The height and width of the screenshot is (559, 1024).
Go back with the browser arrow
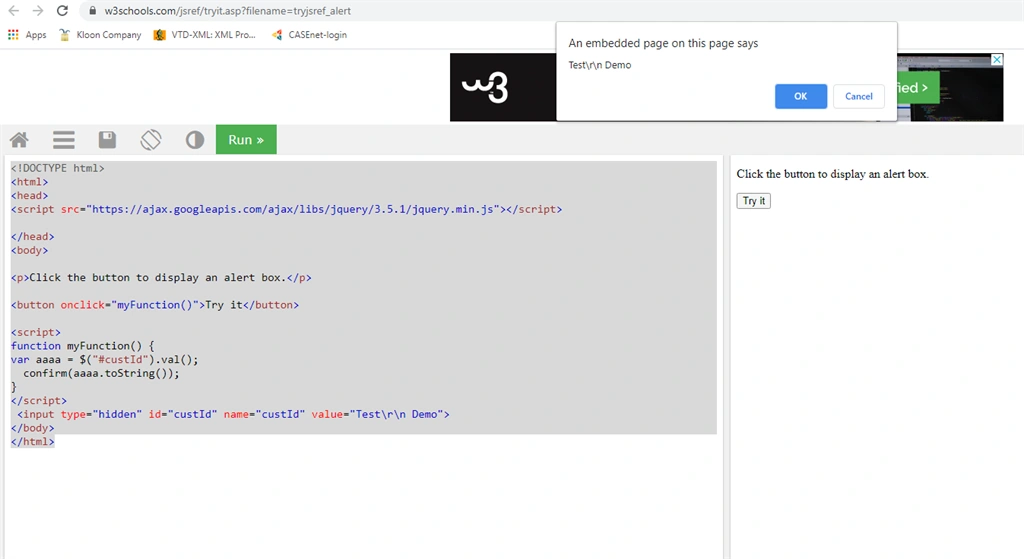click(13, 10)
